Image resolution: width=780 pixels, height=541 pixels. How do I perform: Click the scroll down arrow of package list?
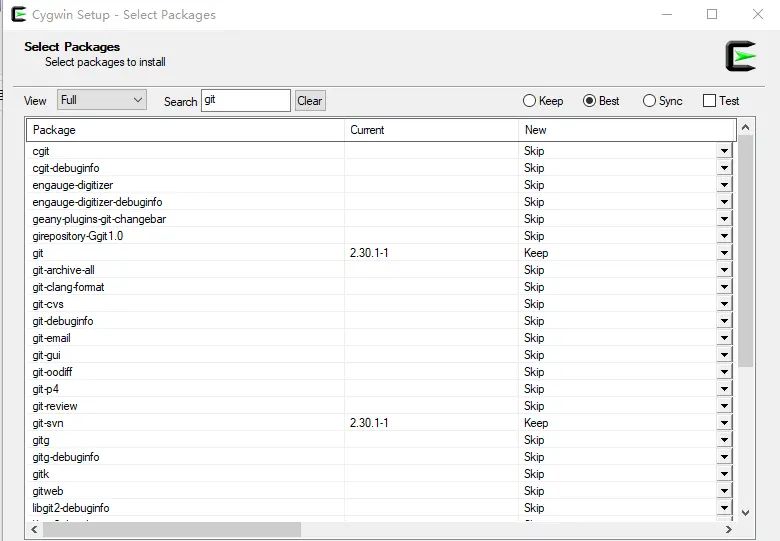(x=745, y=512)
